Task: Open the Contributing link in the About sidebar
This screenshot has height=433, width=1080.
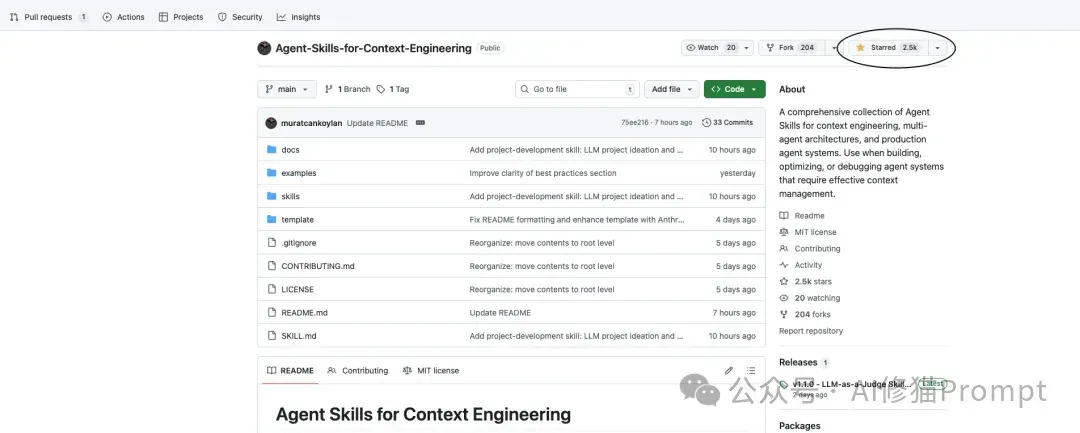Action: pyautogui.click(x=810, y=249)
